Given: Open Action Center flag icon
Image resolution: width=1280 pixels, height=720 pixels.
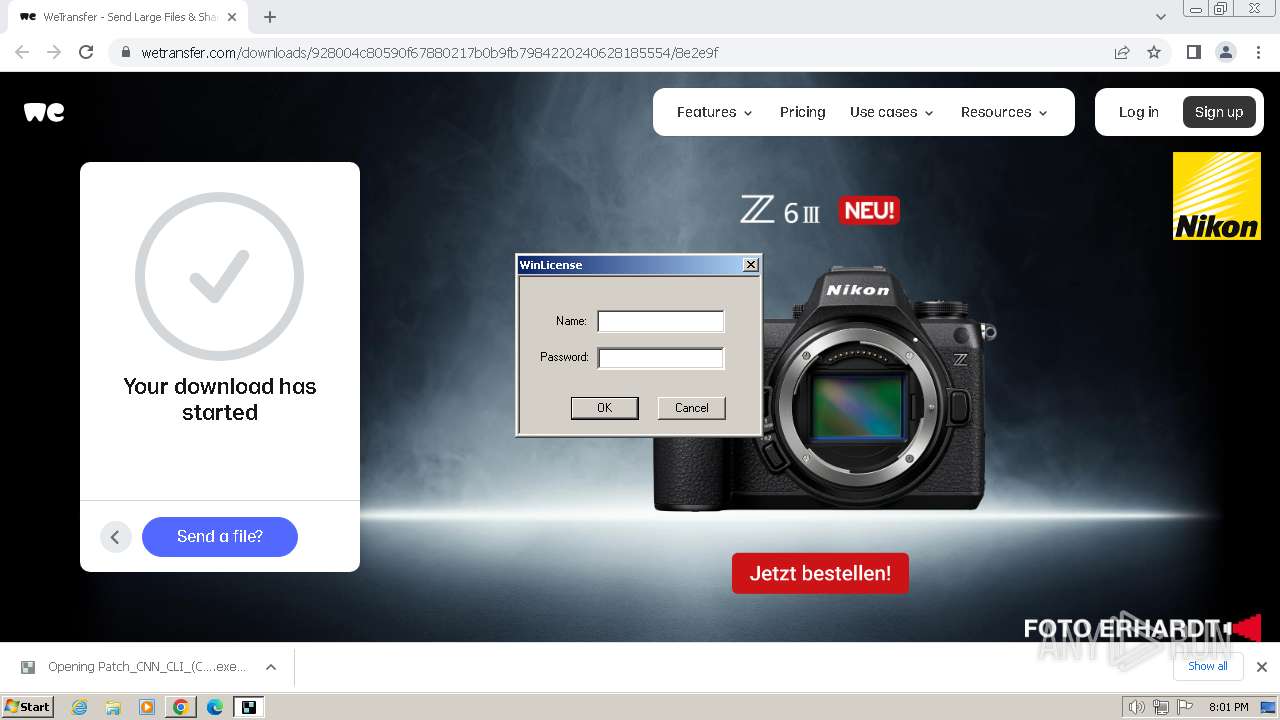Looking at the screenshot, I should tap(1184, 707).
